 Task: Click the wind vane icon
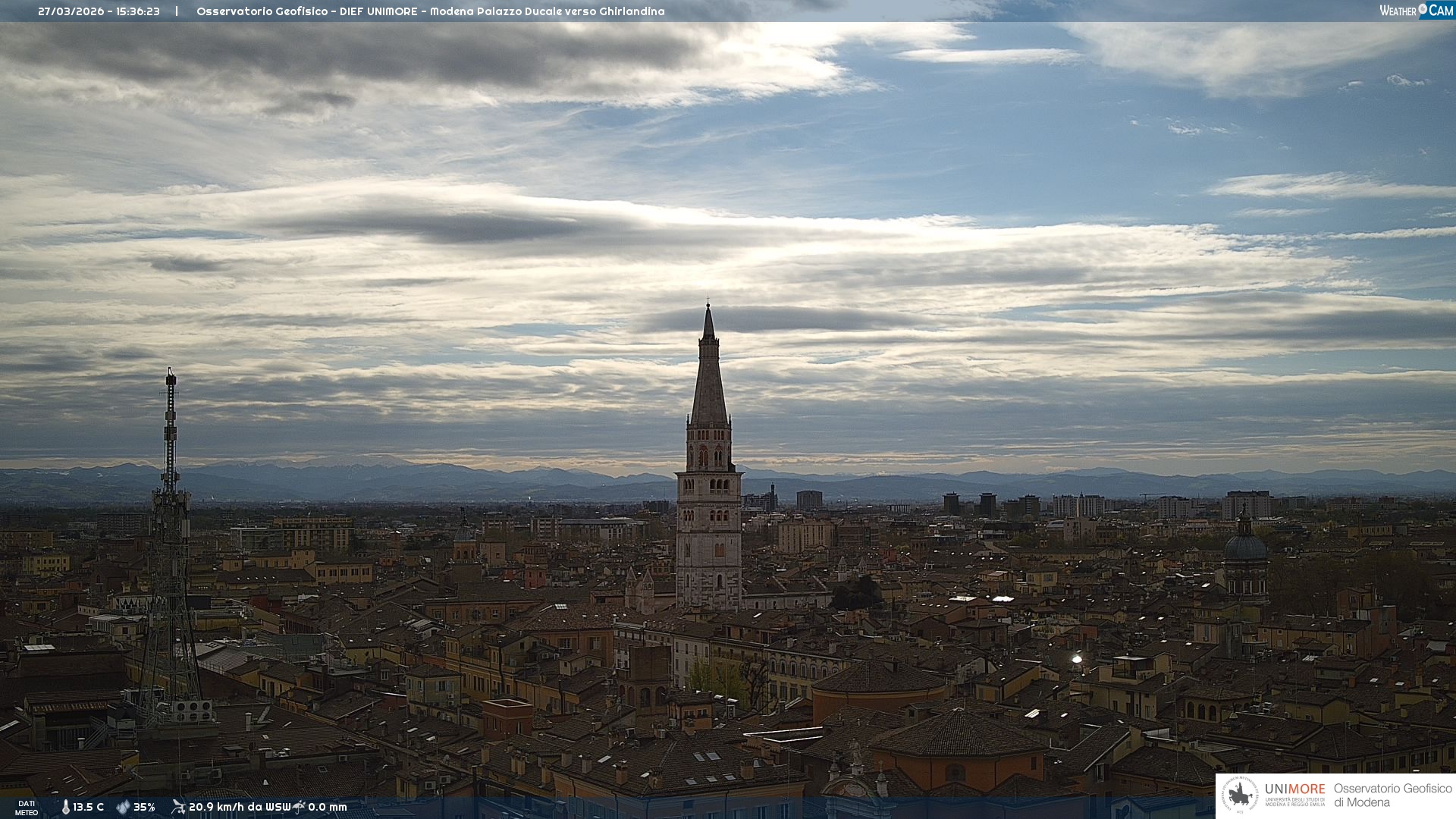pos(178,806)
